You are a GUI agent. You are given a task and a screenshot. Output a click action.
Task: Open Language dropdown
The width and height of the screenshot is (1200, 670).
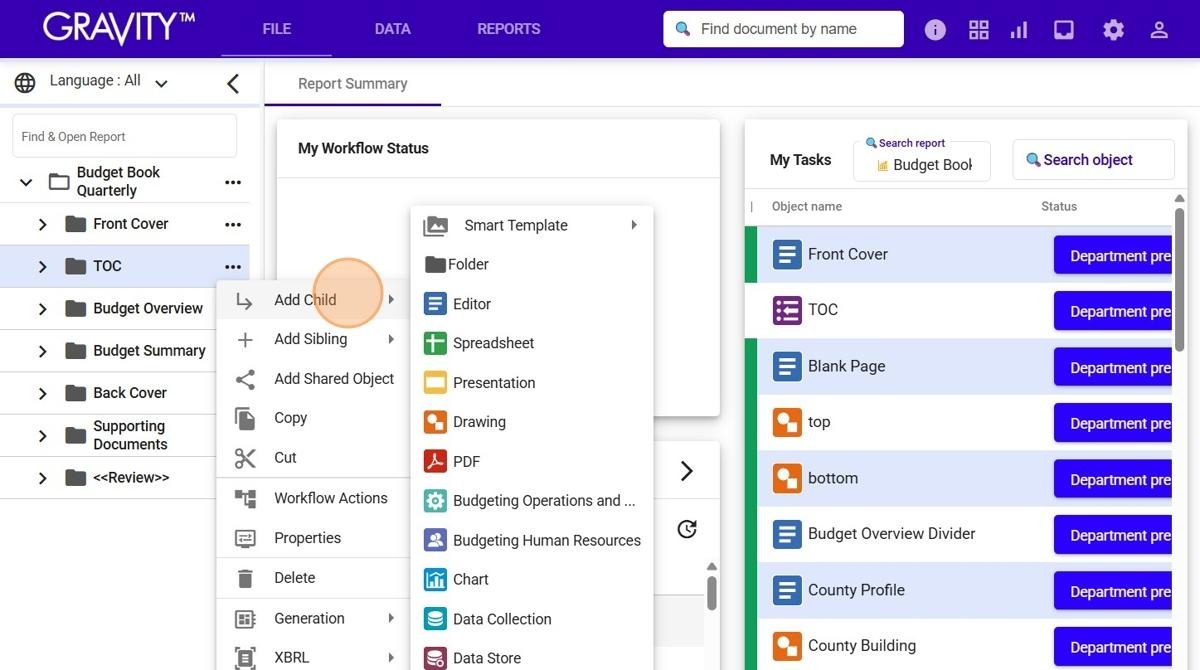tap(109, 81)
